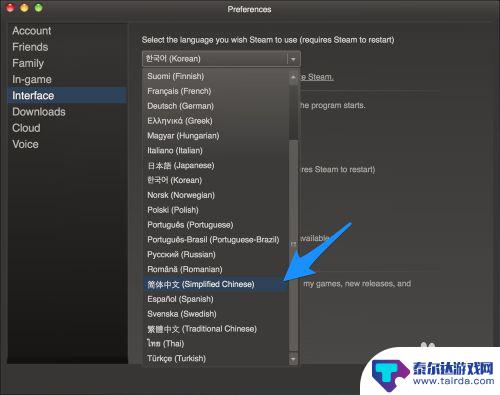Click the red close window button
The image size is (500, 395).
pos(10,8)
